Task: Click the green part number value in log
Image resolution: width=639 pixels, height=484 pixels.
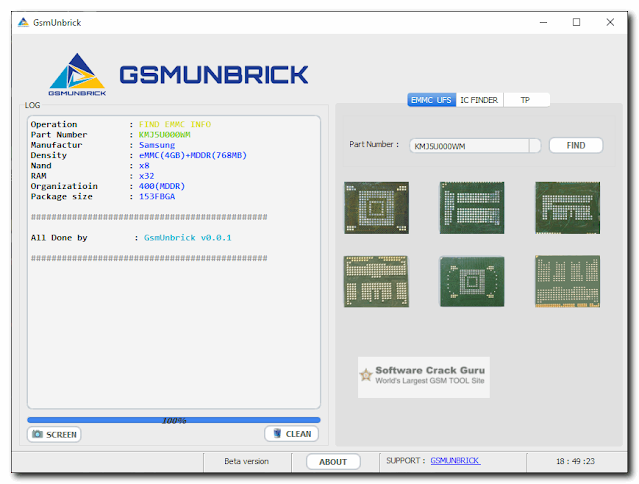Action: tap(165, 134)
